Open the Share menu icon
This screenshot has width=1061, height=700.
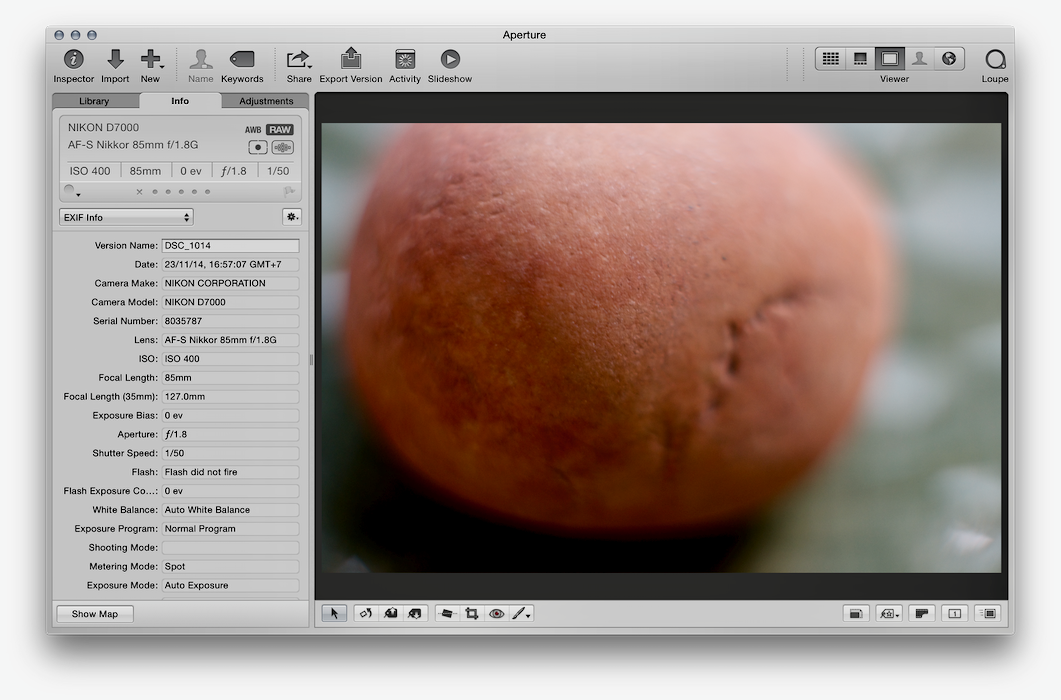(x=298, y=60)
